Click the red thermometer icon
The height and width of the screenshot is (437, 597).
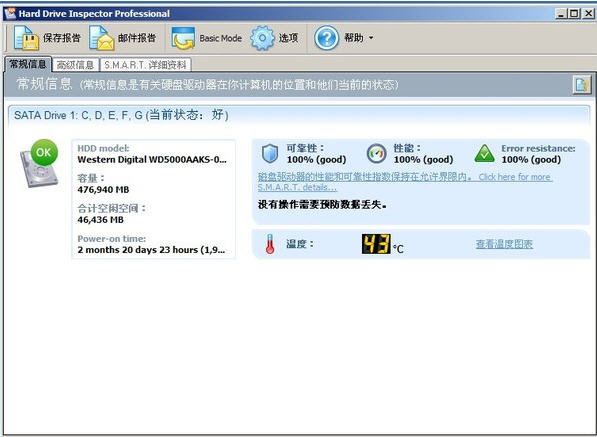270,244
